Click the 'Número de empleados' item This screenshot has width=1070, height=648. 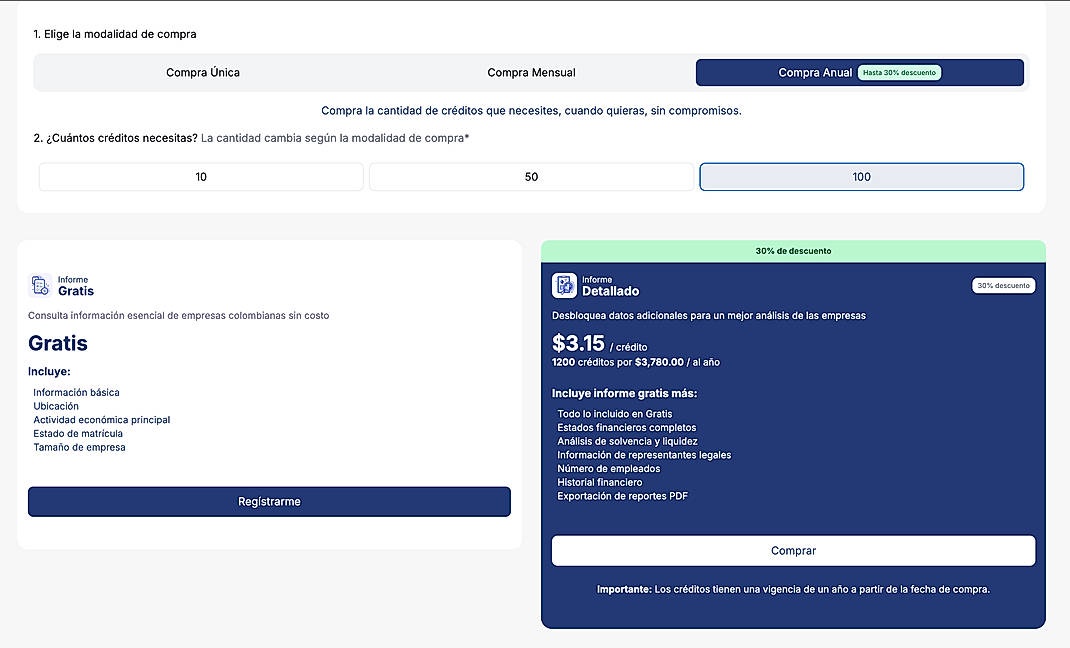click(609, 469)
